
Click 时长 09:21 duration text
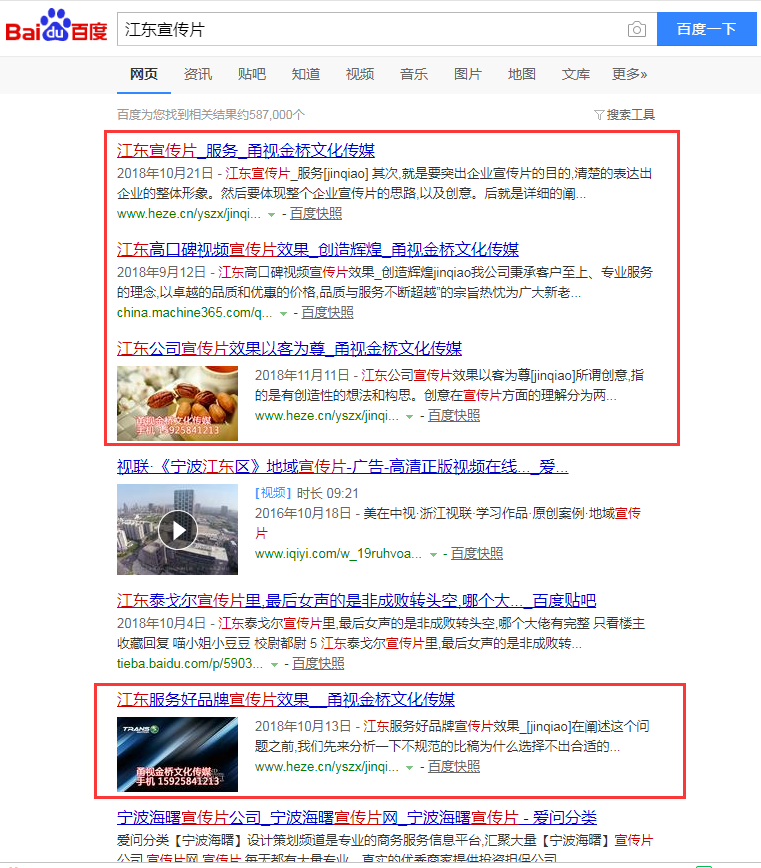pos(328,493)
